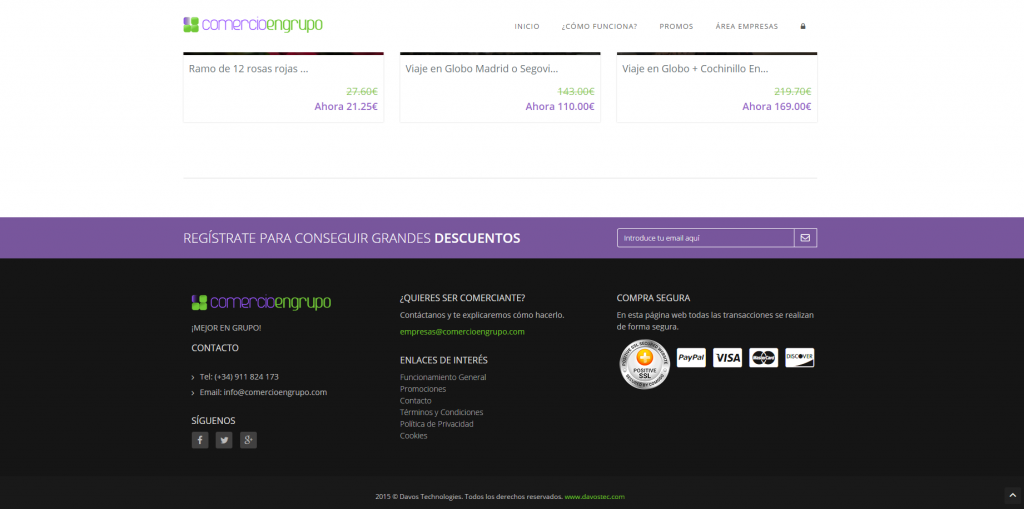Screen dimensions: 1024x509
Task: Click the Google Plus icon
Action: (x=248, y=440)
